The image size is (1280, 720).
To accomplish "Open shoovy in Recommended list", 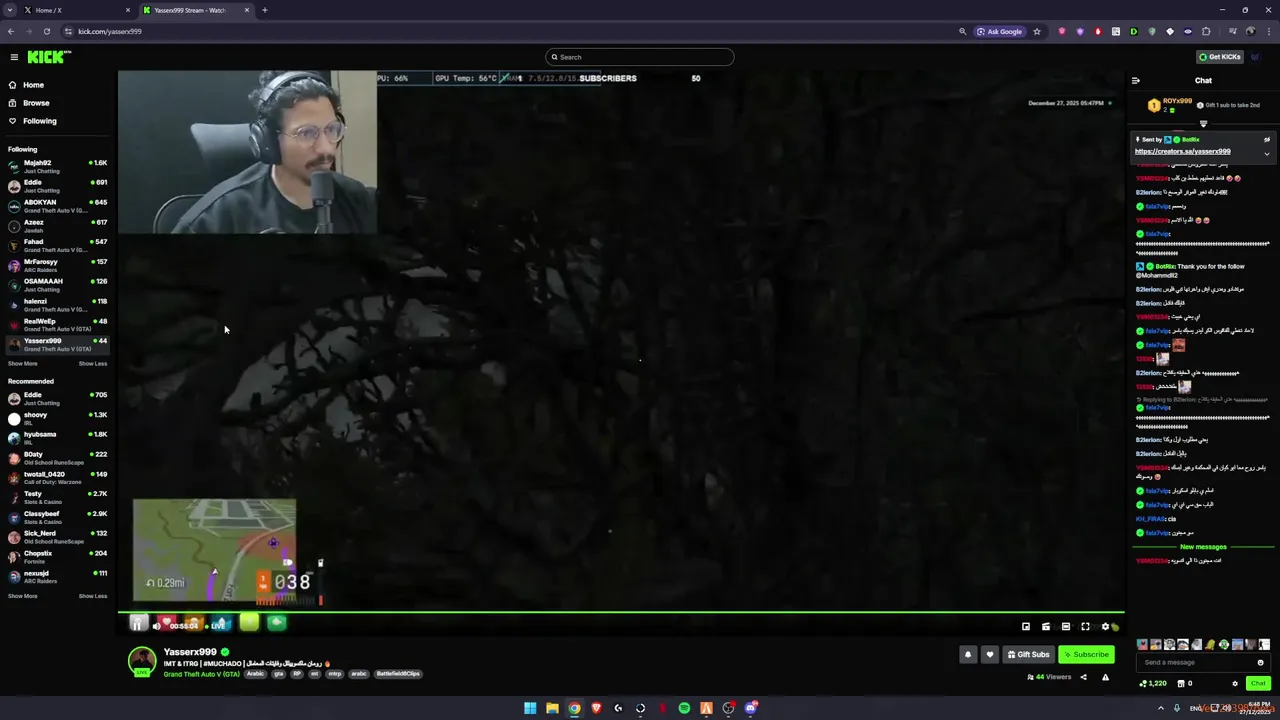I will point(57,418).
